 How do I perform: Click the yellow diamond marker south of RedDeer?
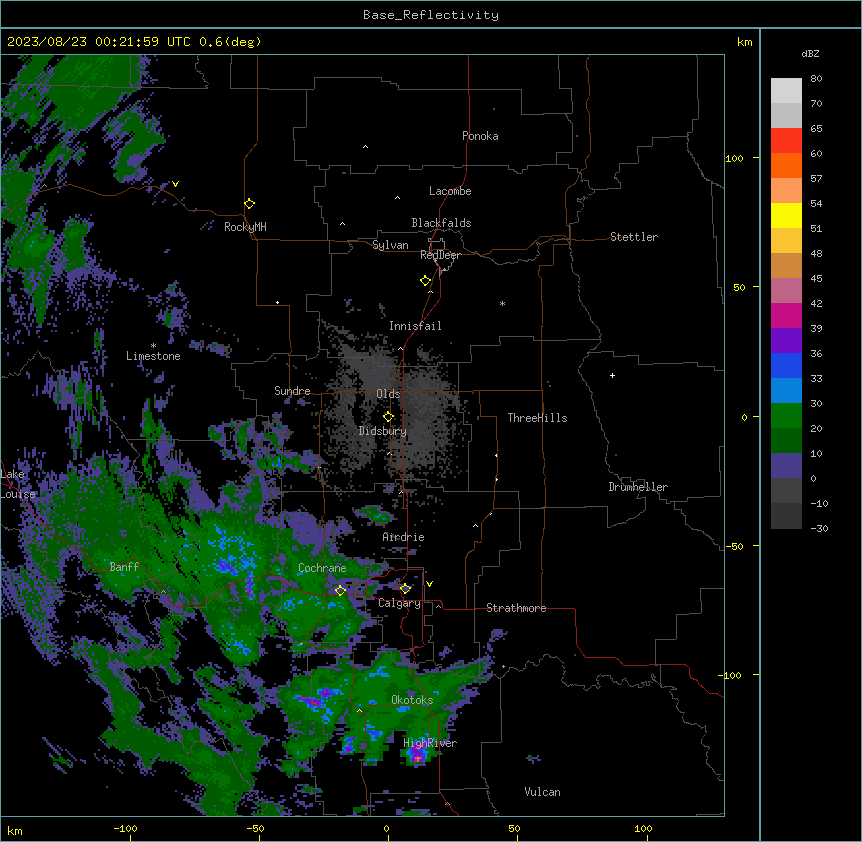tap(426, 281)
